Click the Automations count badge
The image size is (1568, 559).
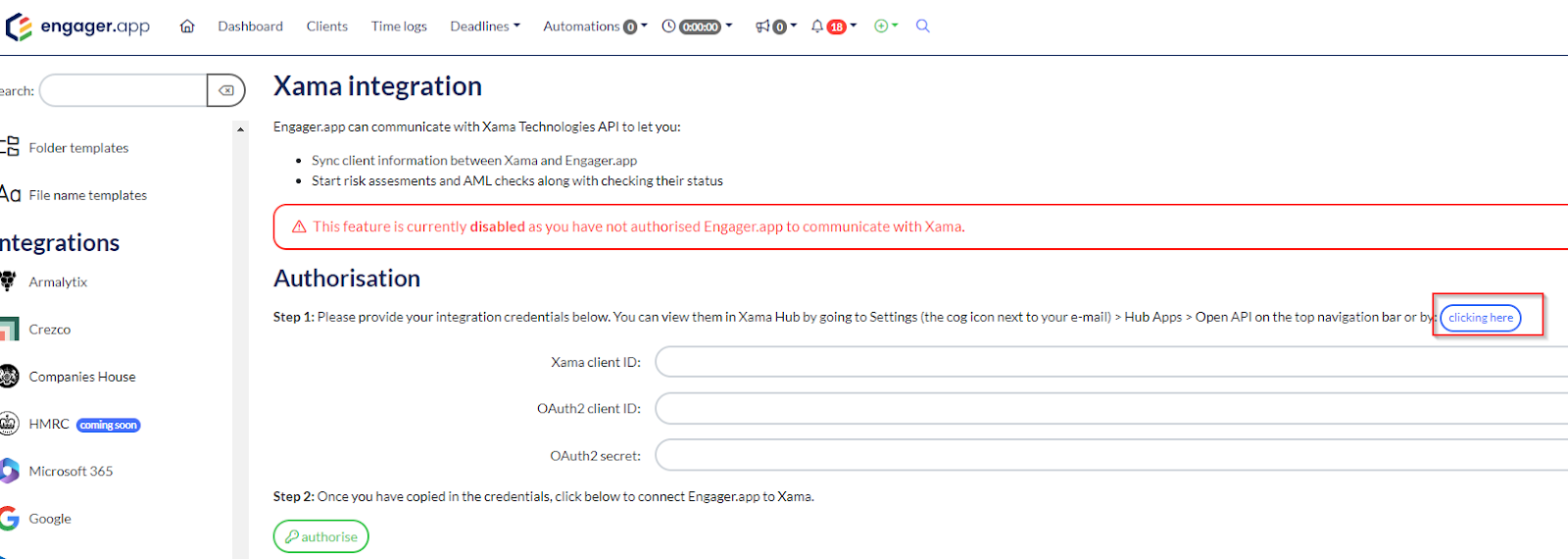click(630, 27)
